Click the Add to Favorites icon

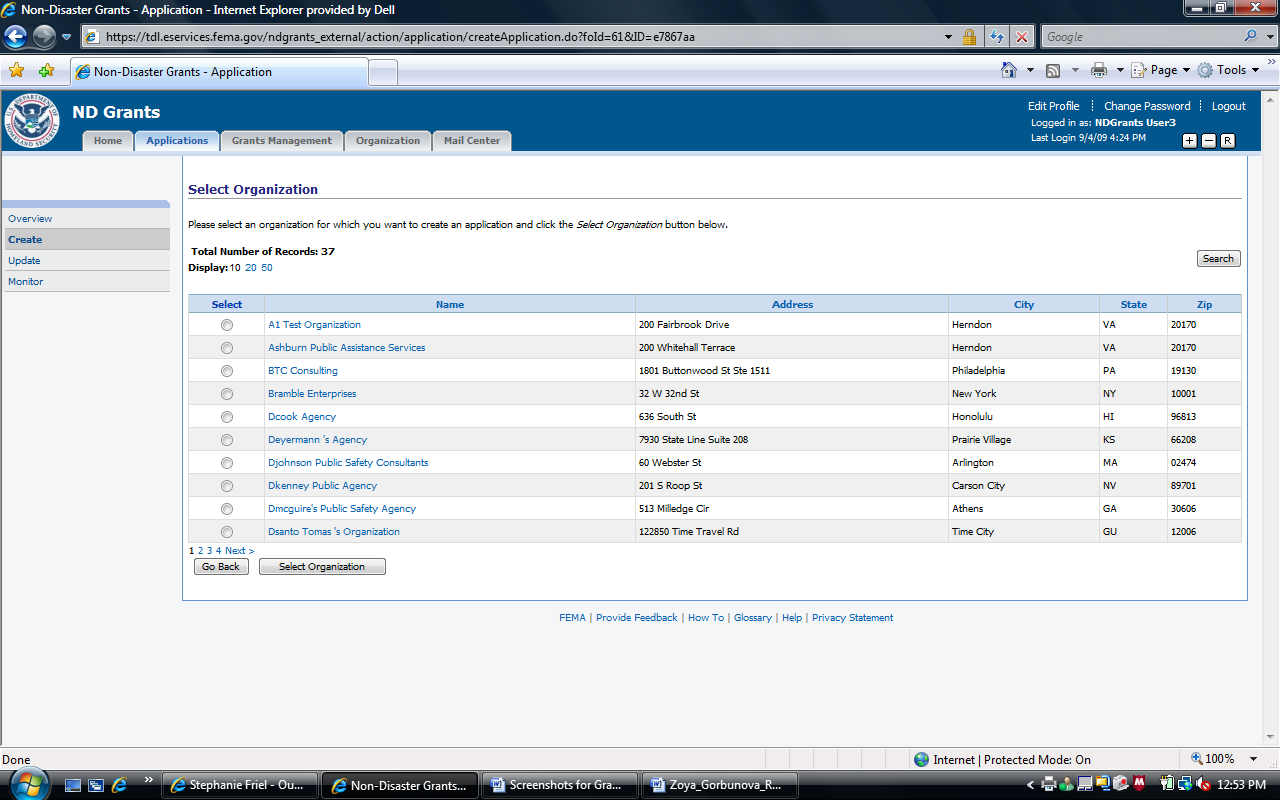pos(46,71)
